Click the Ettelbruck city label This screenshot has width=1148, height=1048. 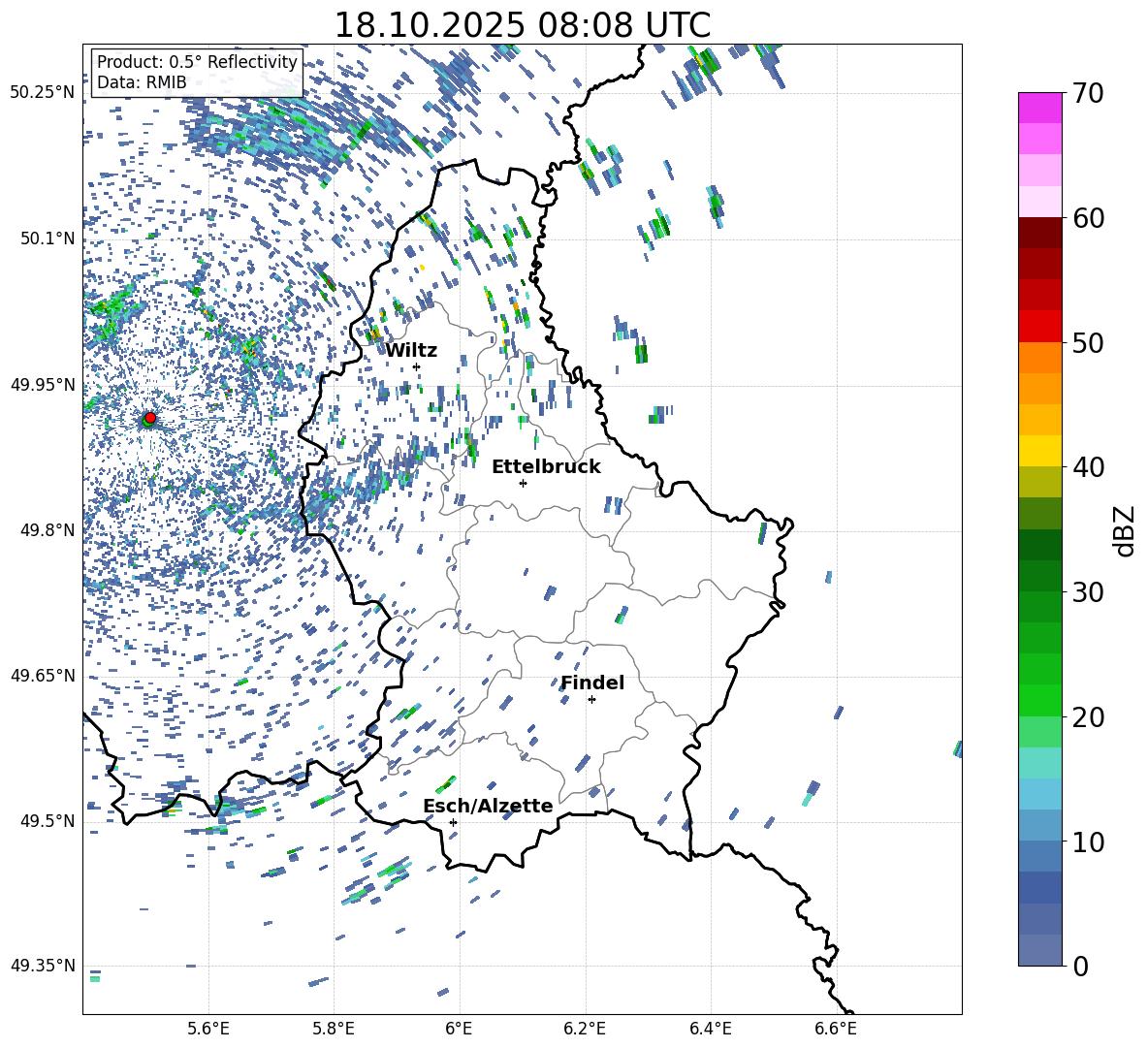(x=546, y=466)
